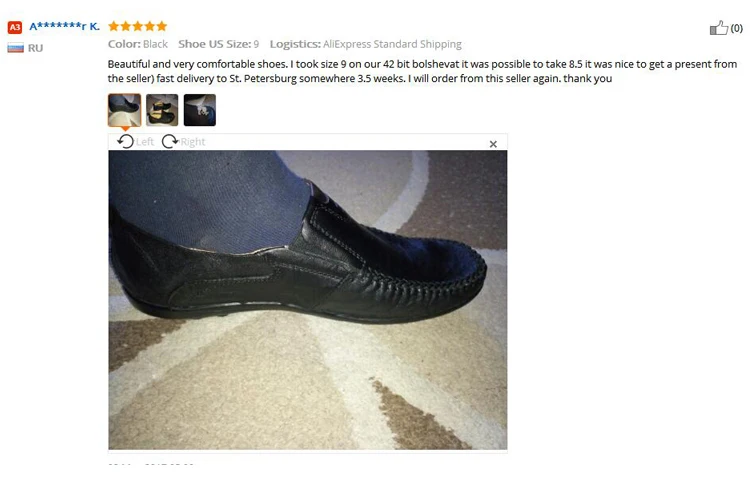The image size is (750, 500).
Task: Click "AliExpress Standard Shipping" logistics text
Action: (392, 44)
